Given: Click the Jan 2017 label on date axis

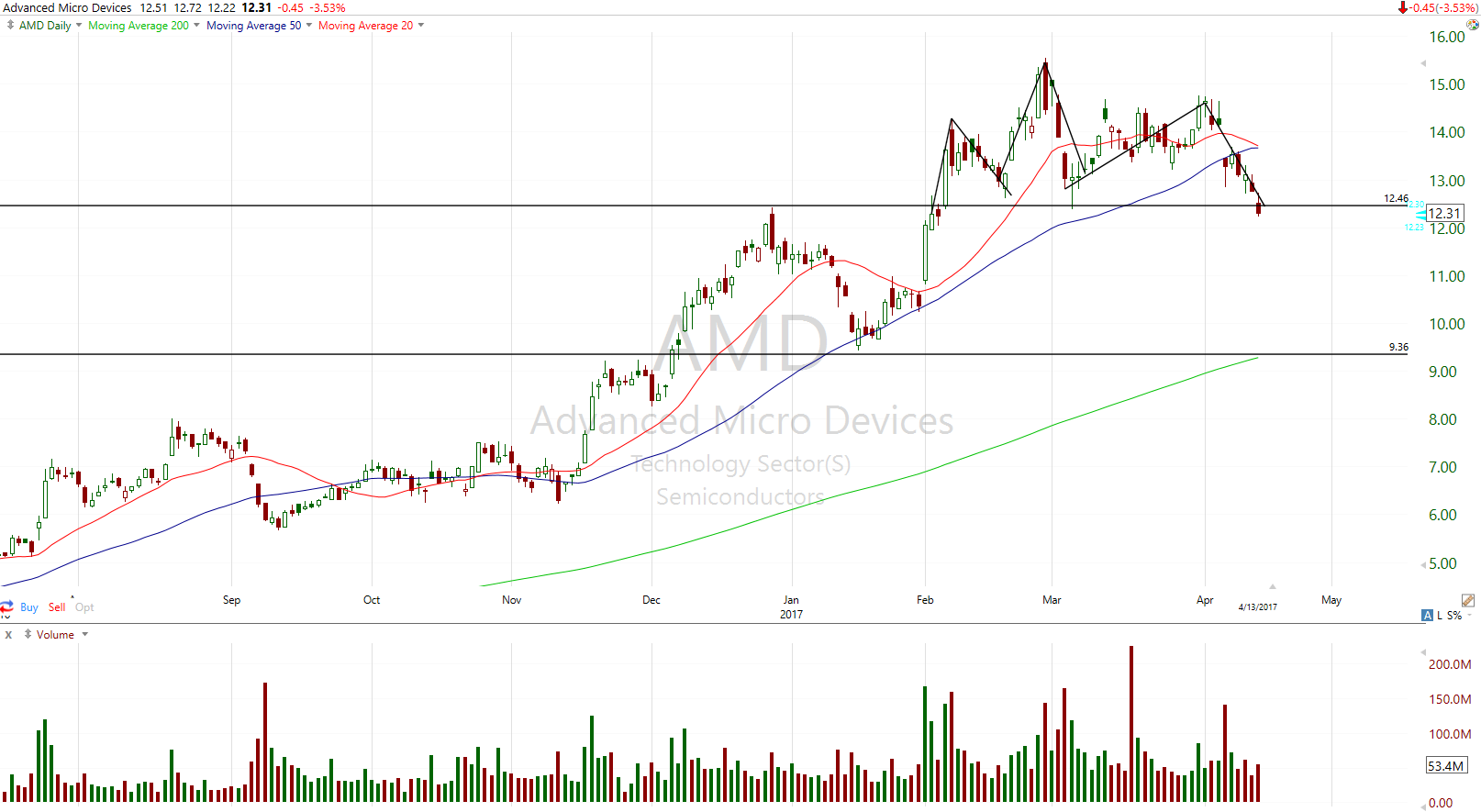Looking at the screenshot, I should 791,606.
